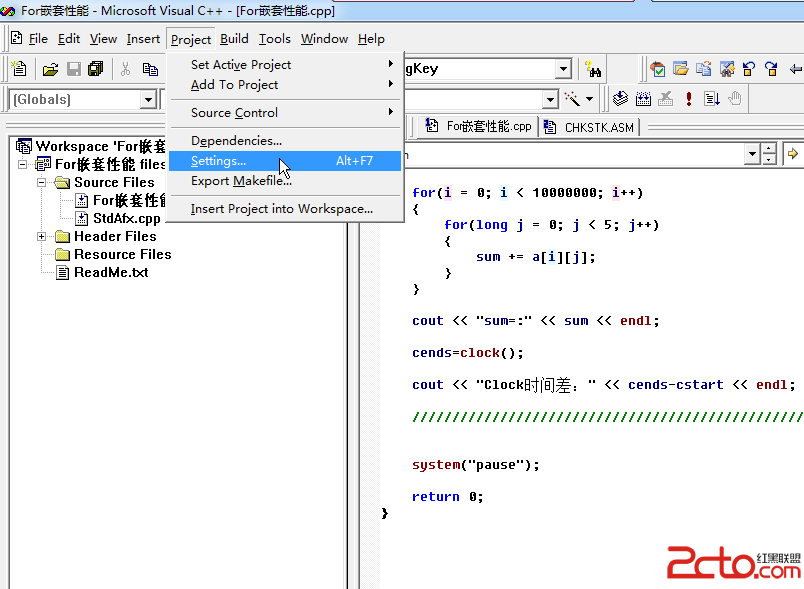Open the Help menu

(371, 39)
